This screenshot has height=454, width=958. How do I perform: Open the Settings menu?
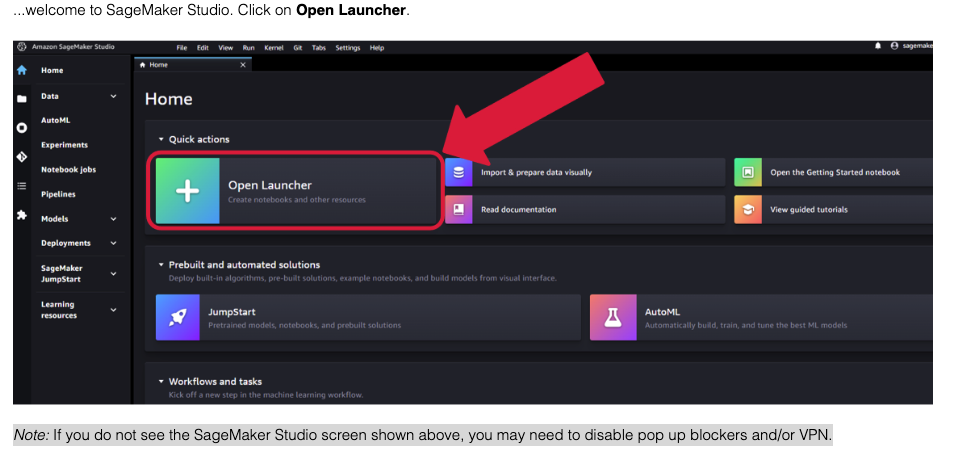348,48
